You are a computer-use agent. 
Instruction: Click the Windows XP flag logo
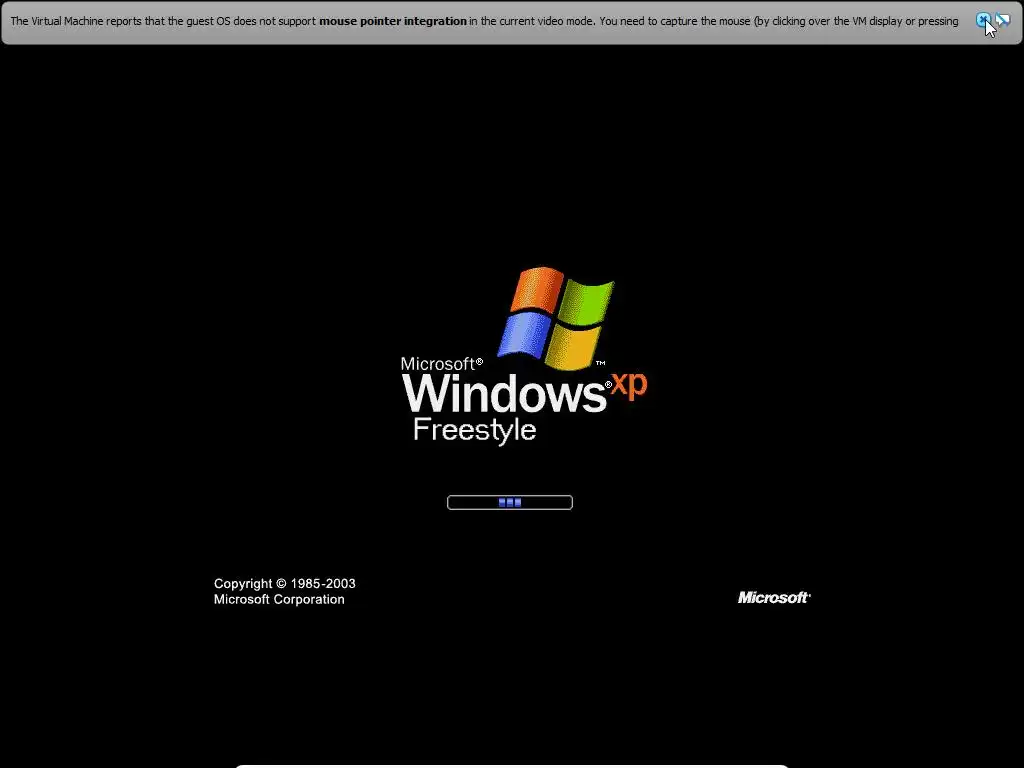pos(556,318)
